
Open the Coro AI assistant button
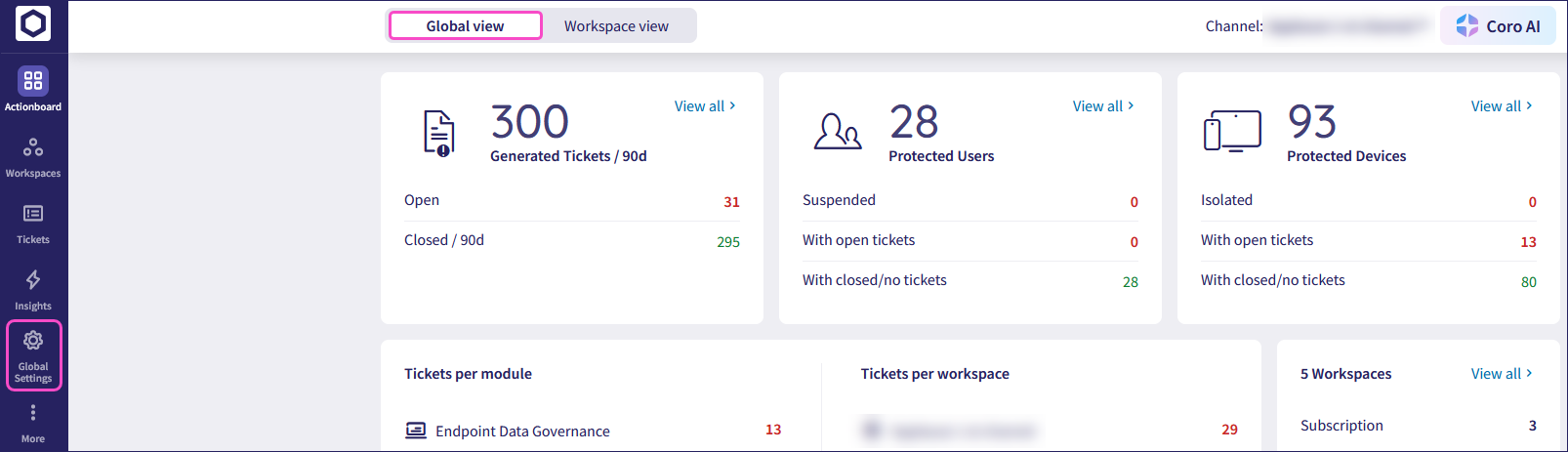(1498, 26)
